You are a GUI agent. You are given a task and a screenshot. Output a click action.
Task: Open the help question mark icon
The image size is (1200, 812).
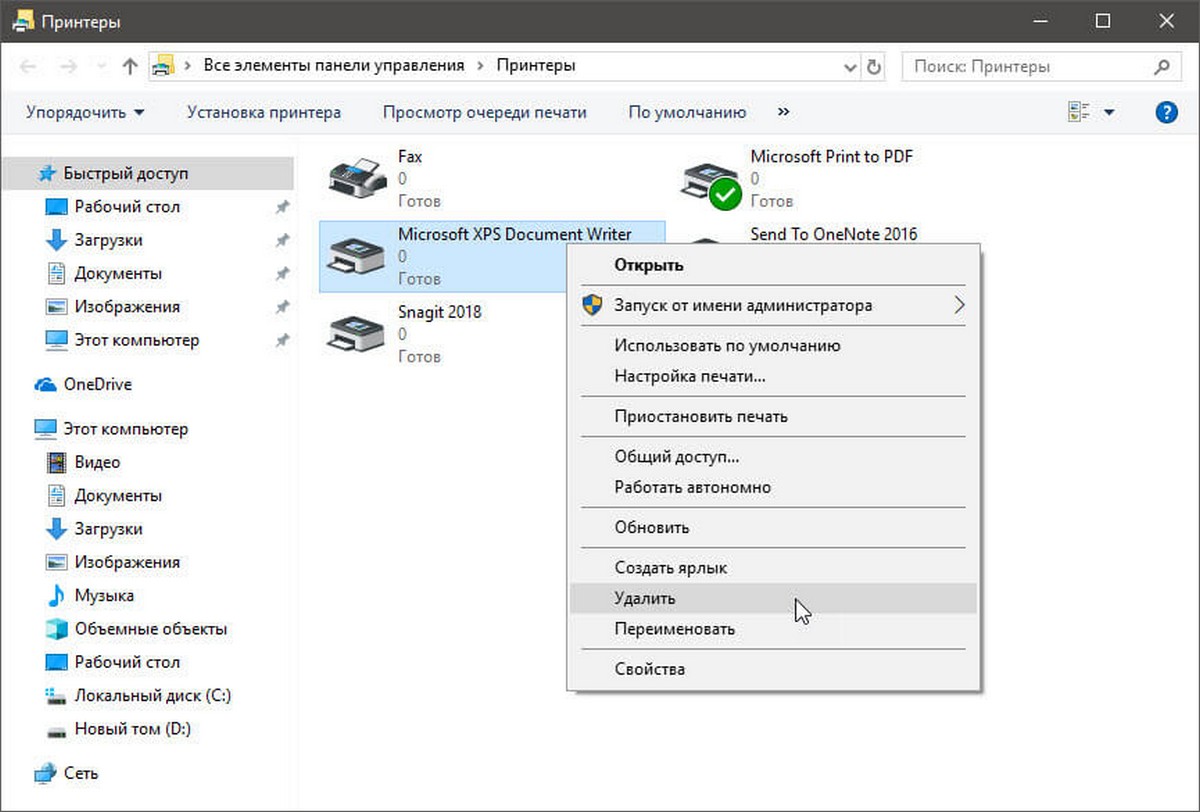1166,112
